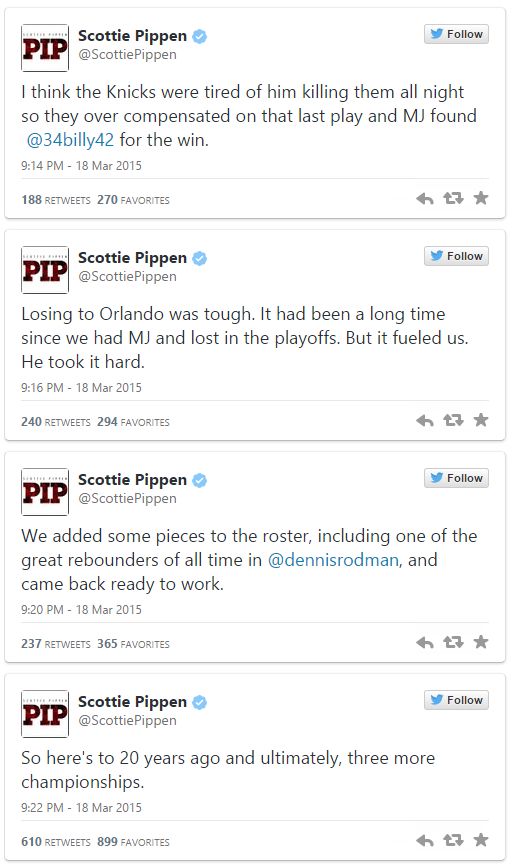513x866 pixels.
Task: Open the @34billy42 mention link
Action: [x=70, y=140]
